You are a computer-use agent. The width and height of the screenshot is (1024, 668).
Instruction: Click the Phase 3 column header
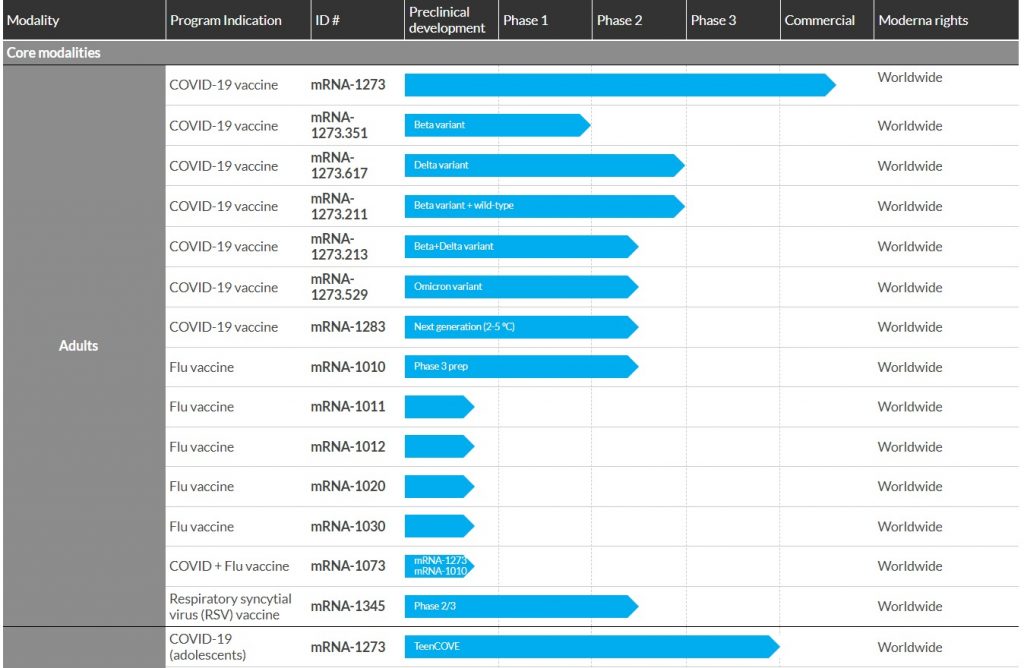[x=733, y=20]
